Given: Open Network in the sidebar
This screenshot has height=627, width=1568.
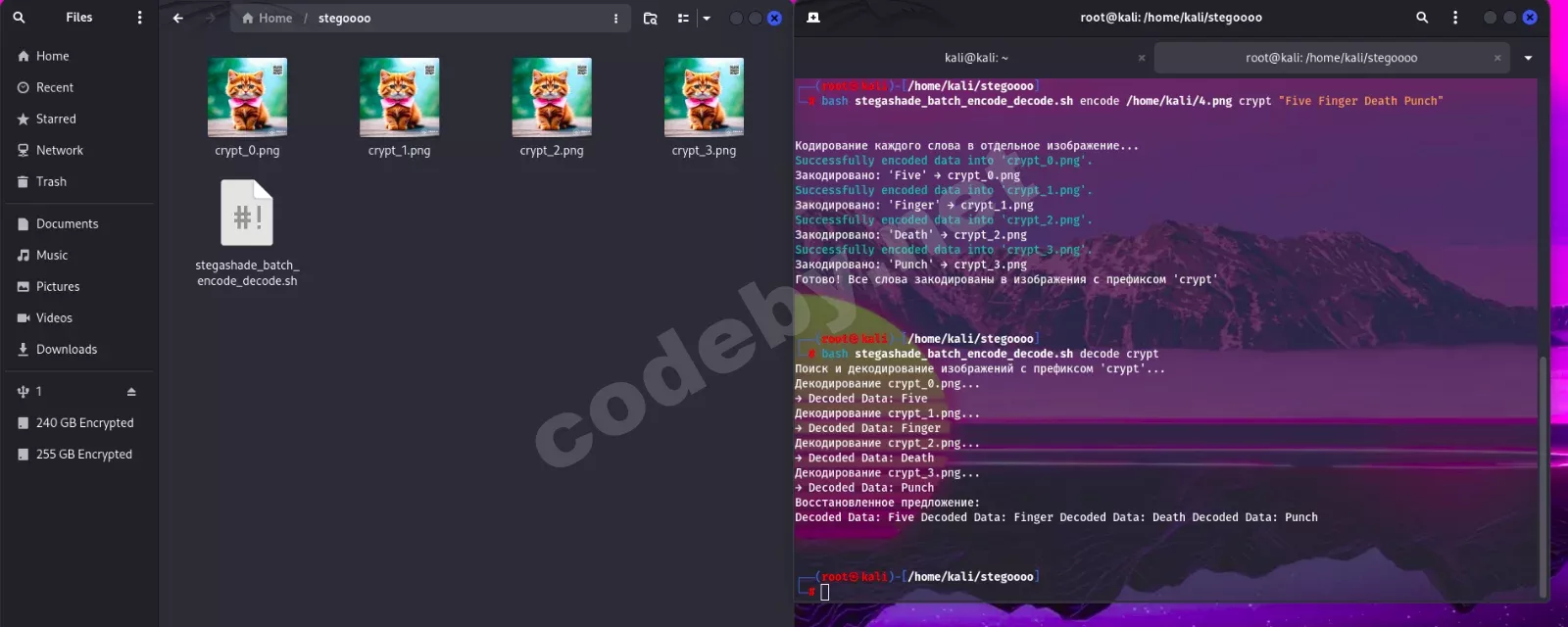Looking at the screenshot, I should [x=78, y=150].
